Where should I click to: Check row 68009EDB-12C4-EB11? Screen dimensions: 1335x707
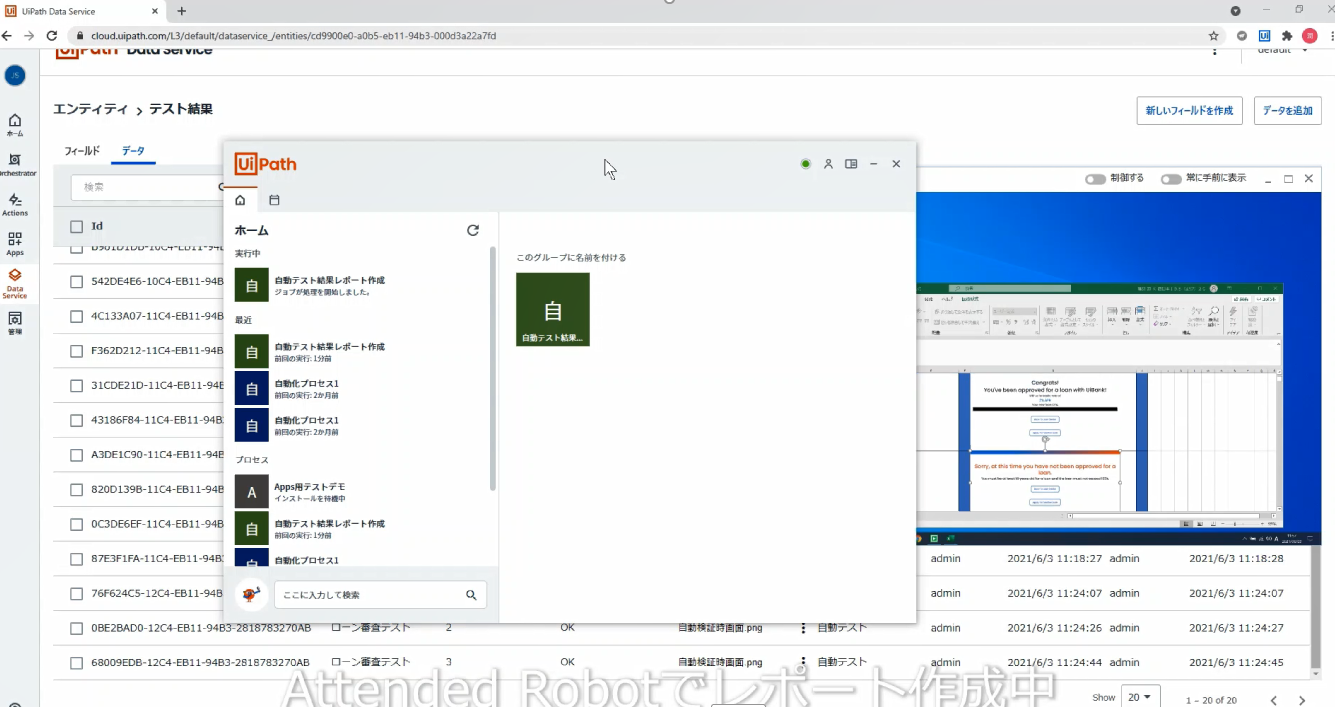pos(77,662)
